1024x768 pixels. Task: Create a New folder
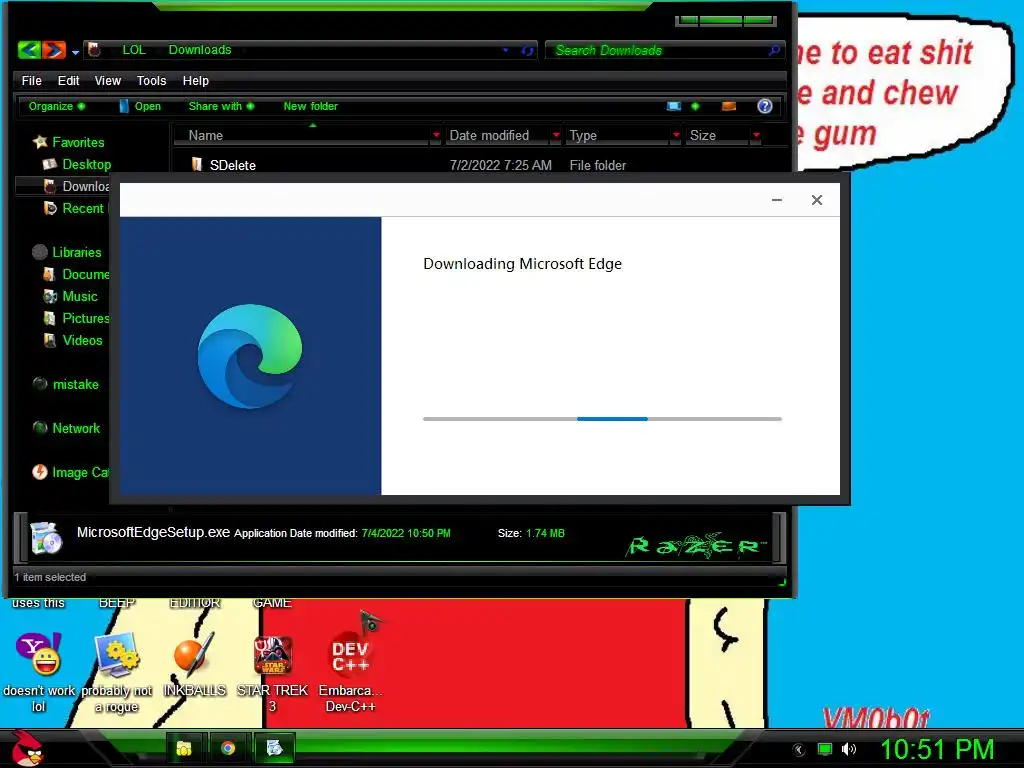click(x=310, y=106)
